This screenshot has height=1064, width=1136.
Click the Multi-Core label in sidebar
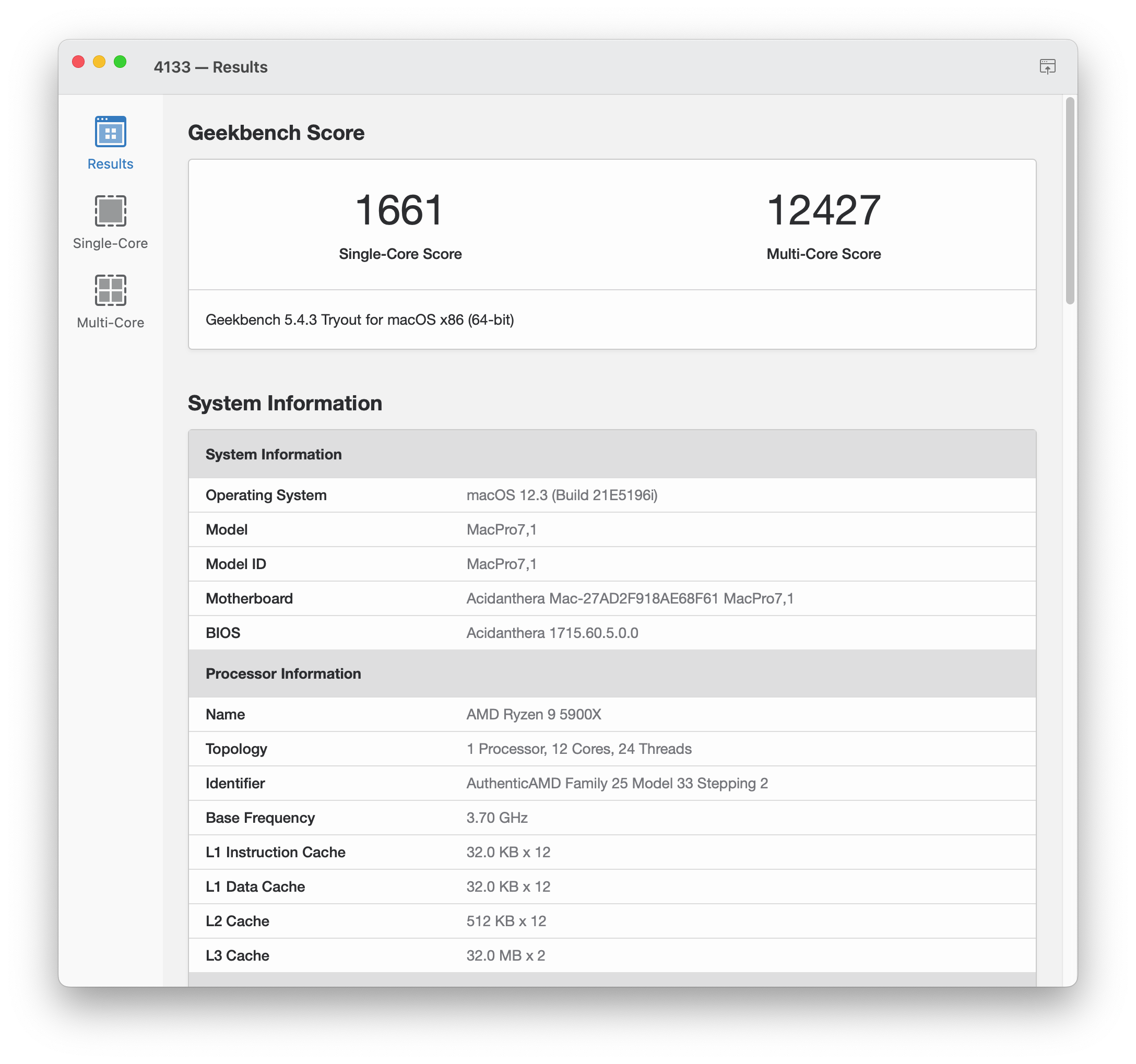pos(110,323)
